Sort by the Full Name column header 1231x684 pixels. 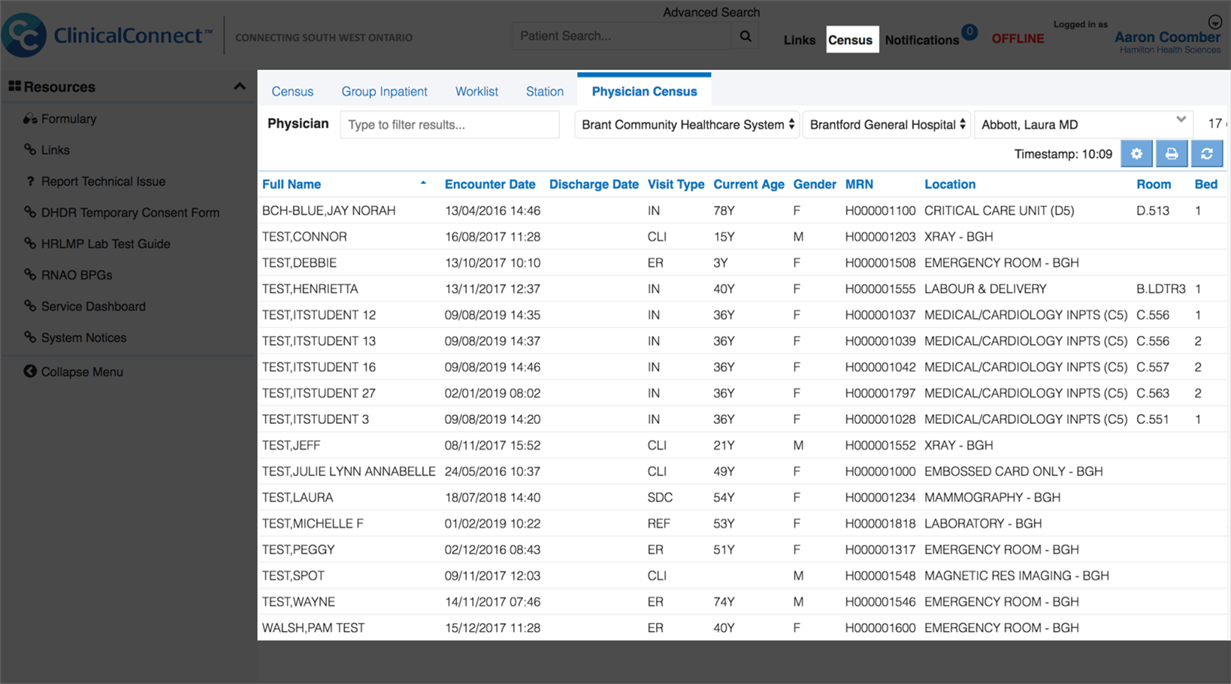(x=291, y=185)
